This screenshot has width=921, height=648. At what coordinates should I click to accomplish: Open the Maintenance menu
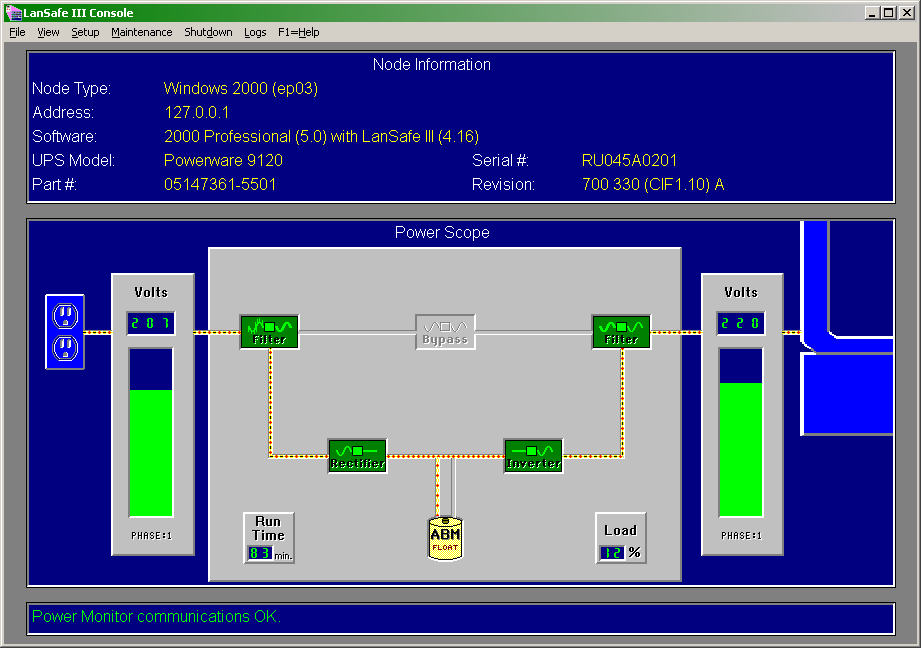click(142, 32)
